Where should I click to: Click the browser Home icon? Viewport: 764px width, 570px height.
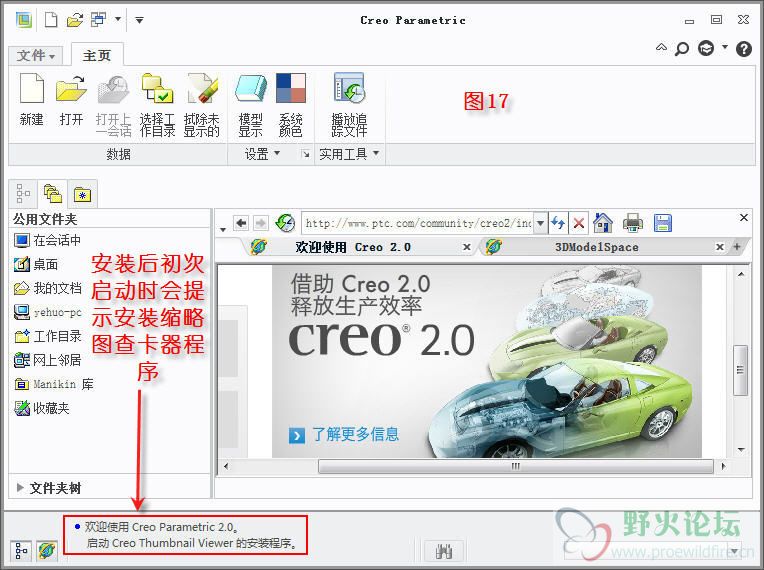pos(603,223)
